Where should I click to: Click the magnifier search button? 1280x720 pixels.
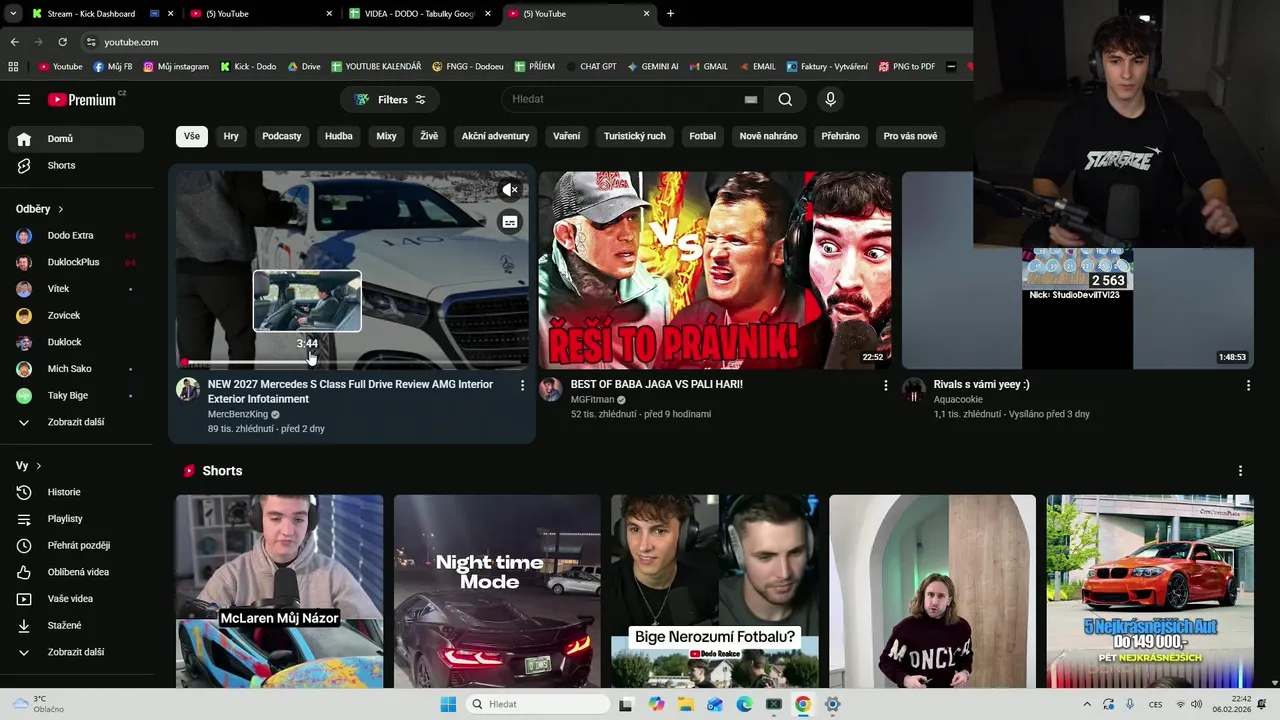coord(785,99)
